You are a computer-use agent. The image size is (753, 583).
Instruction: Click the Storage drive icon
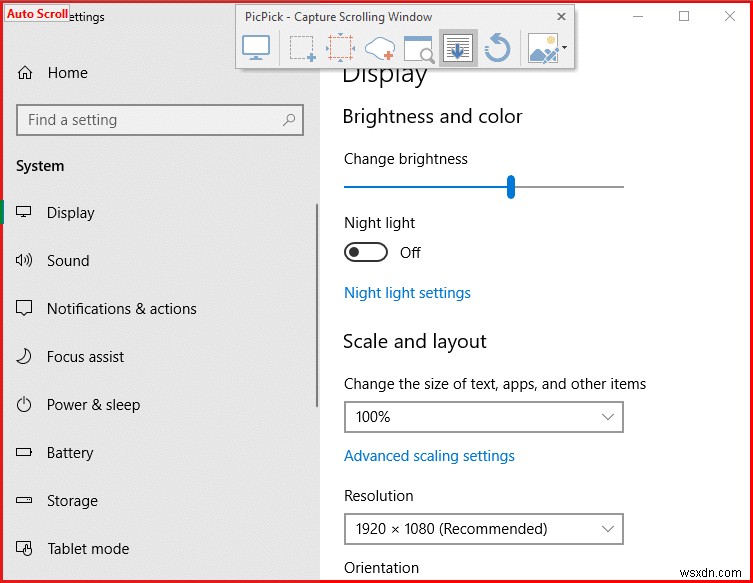(x=24, y=500)
